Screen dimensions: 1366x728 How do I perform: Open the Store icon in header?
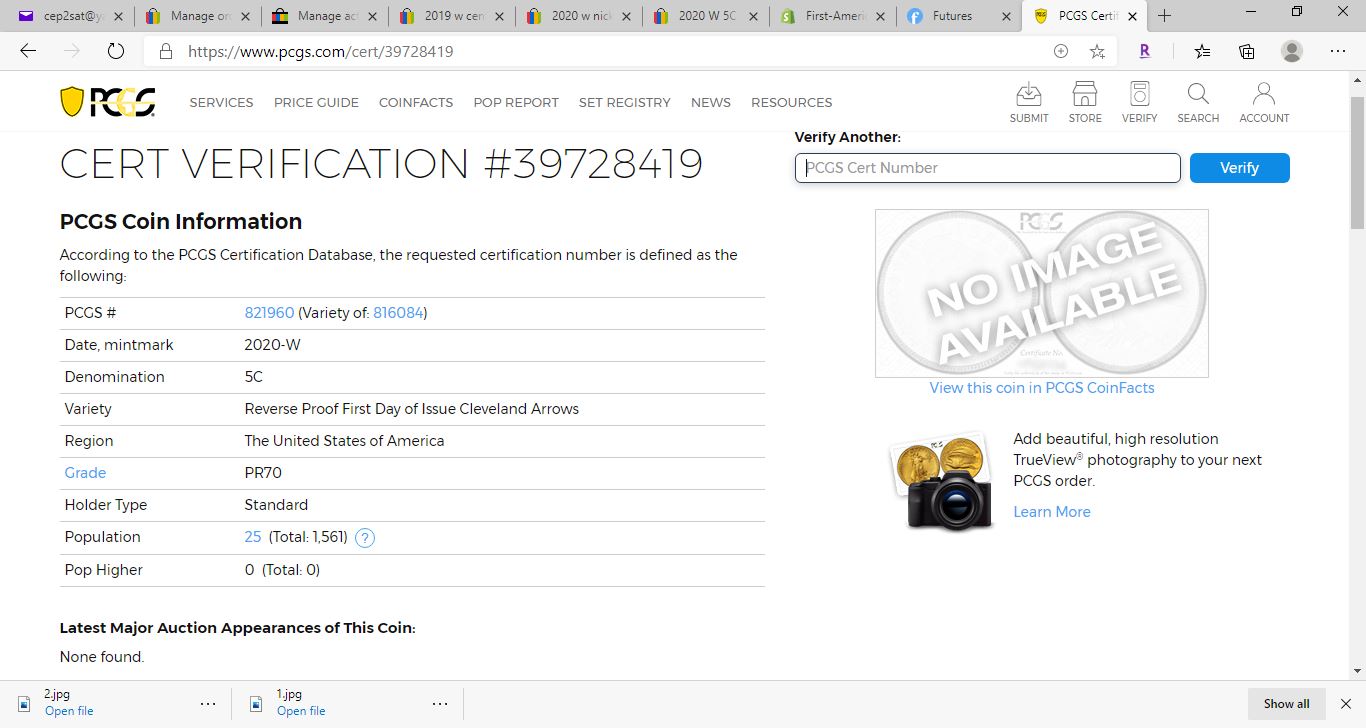pos(1085,103)
